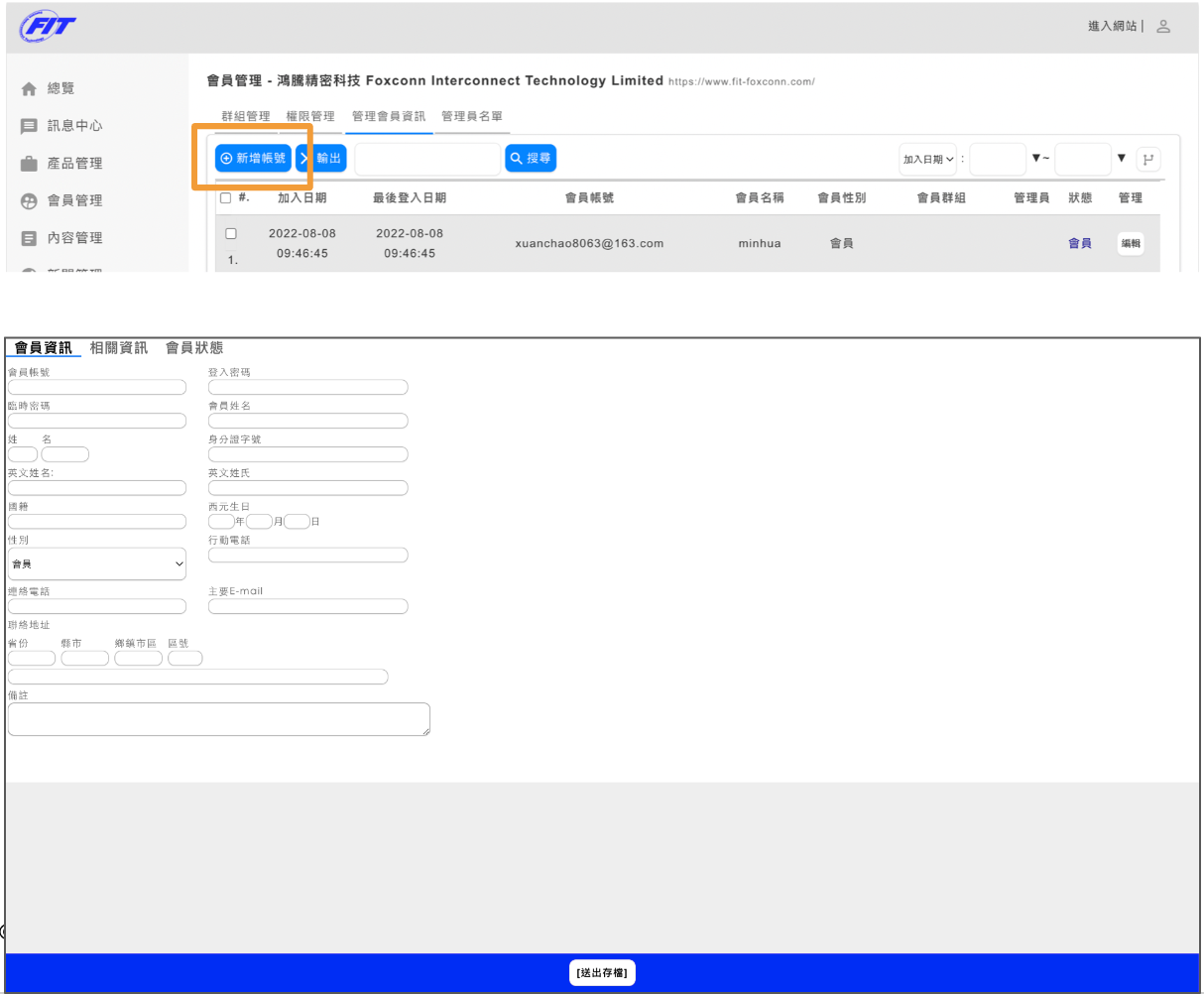Click the 備註 remarks text area
This screenshot has height=994, width=1204.
(219, 719)
